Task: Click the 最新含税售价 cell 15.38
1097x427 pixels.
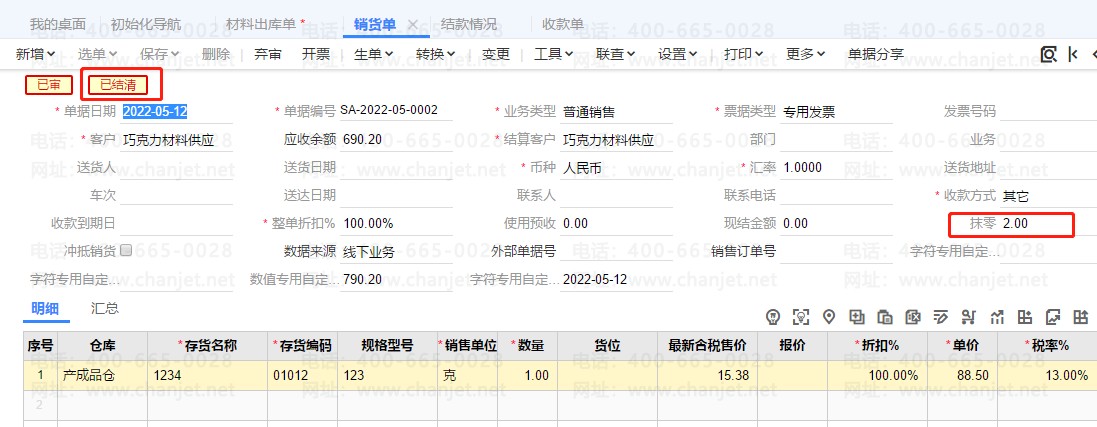Action: 708,375
